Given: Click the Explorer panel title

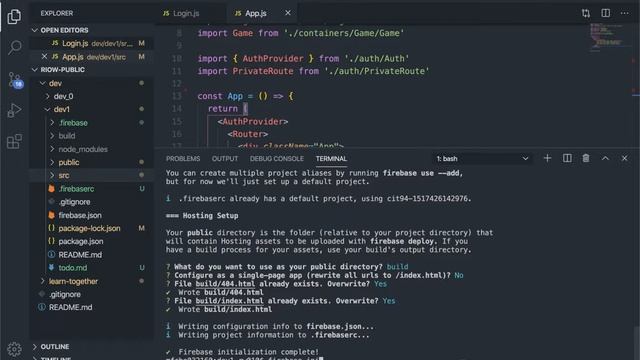Looking at the screenshot, I should pos(57,13).
